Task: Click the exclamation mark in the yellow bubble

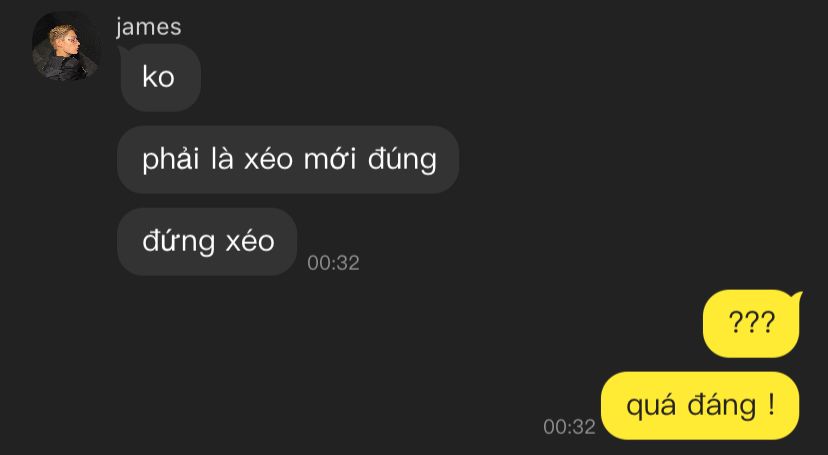Action: tap(771, 405)
